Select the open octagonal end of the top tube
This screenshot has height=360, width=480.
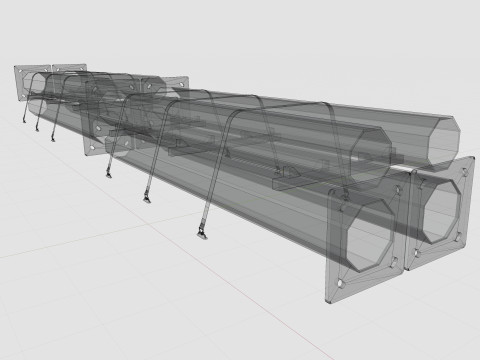pyautogui.click(x=444, y=142)
